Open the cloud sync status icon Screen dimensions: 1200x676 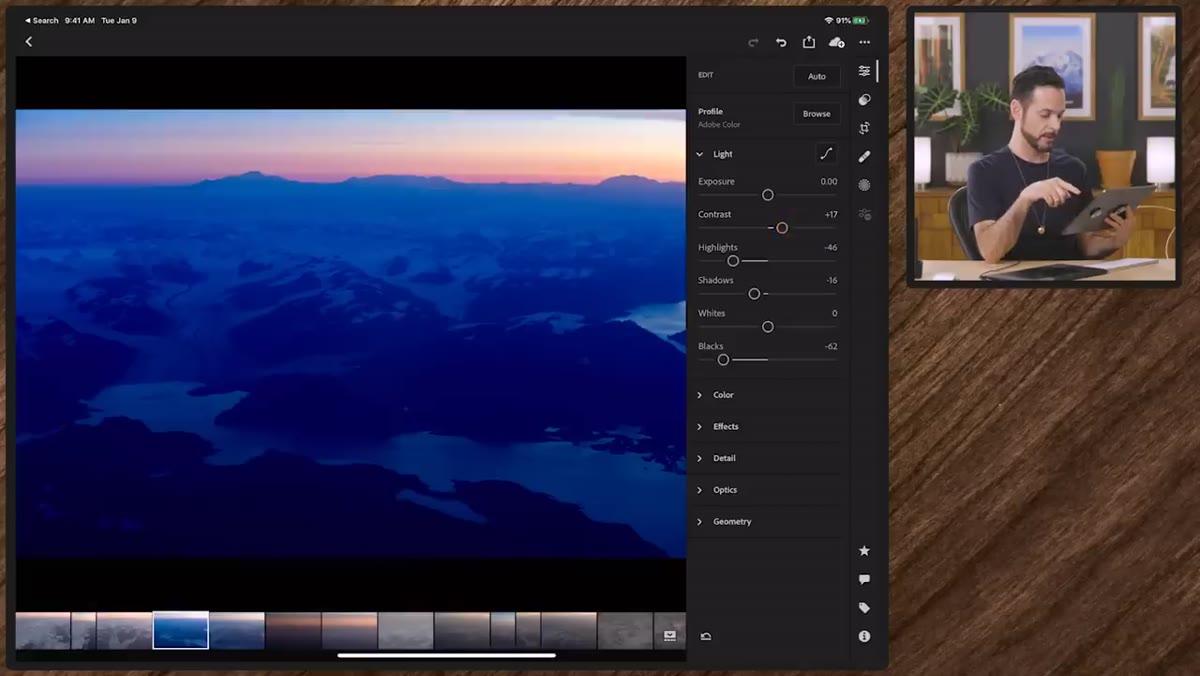[837, 42]
